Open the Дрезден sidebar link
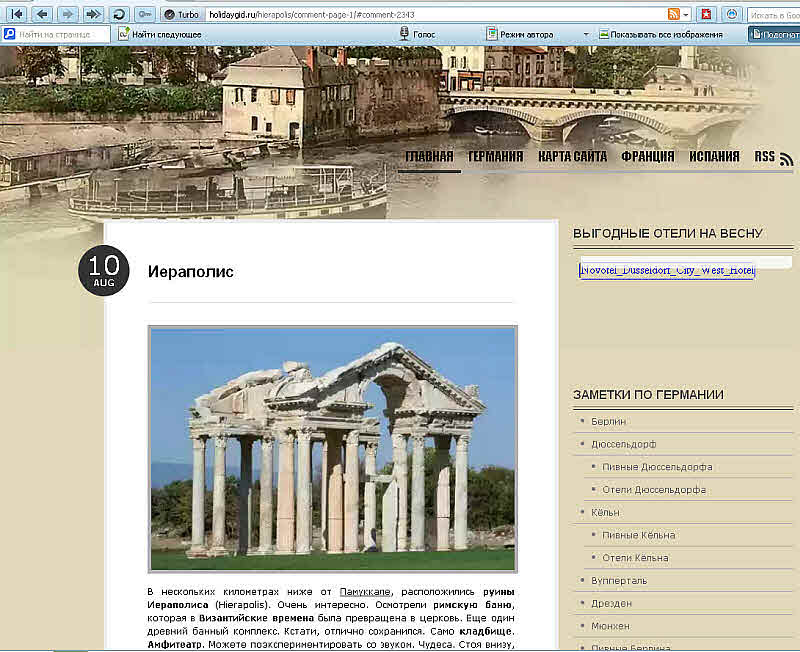The image size is (800, 652). click(611, 603)
